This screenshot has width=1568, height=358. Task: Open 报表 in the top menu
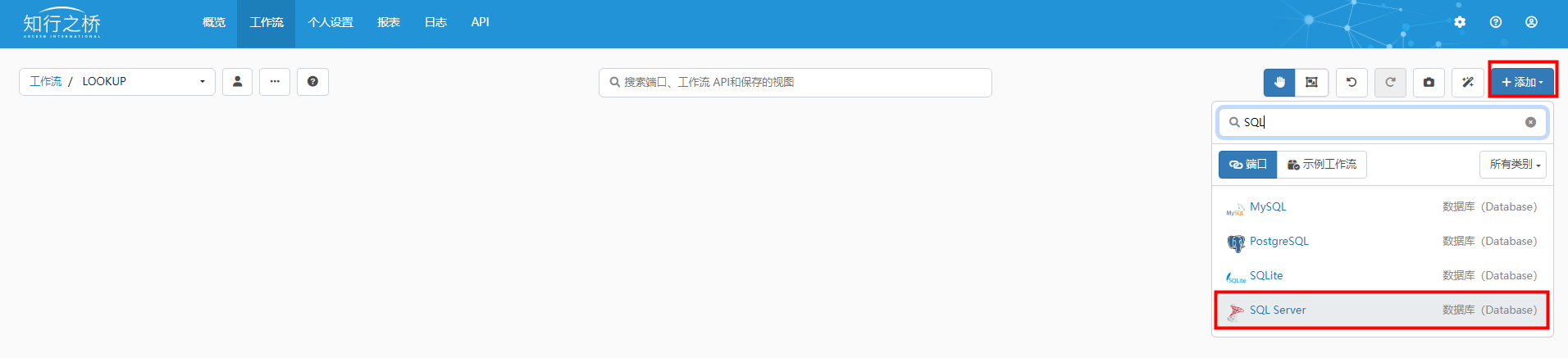point(389,23)
